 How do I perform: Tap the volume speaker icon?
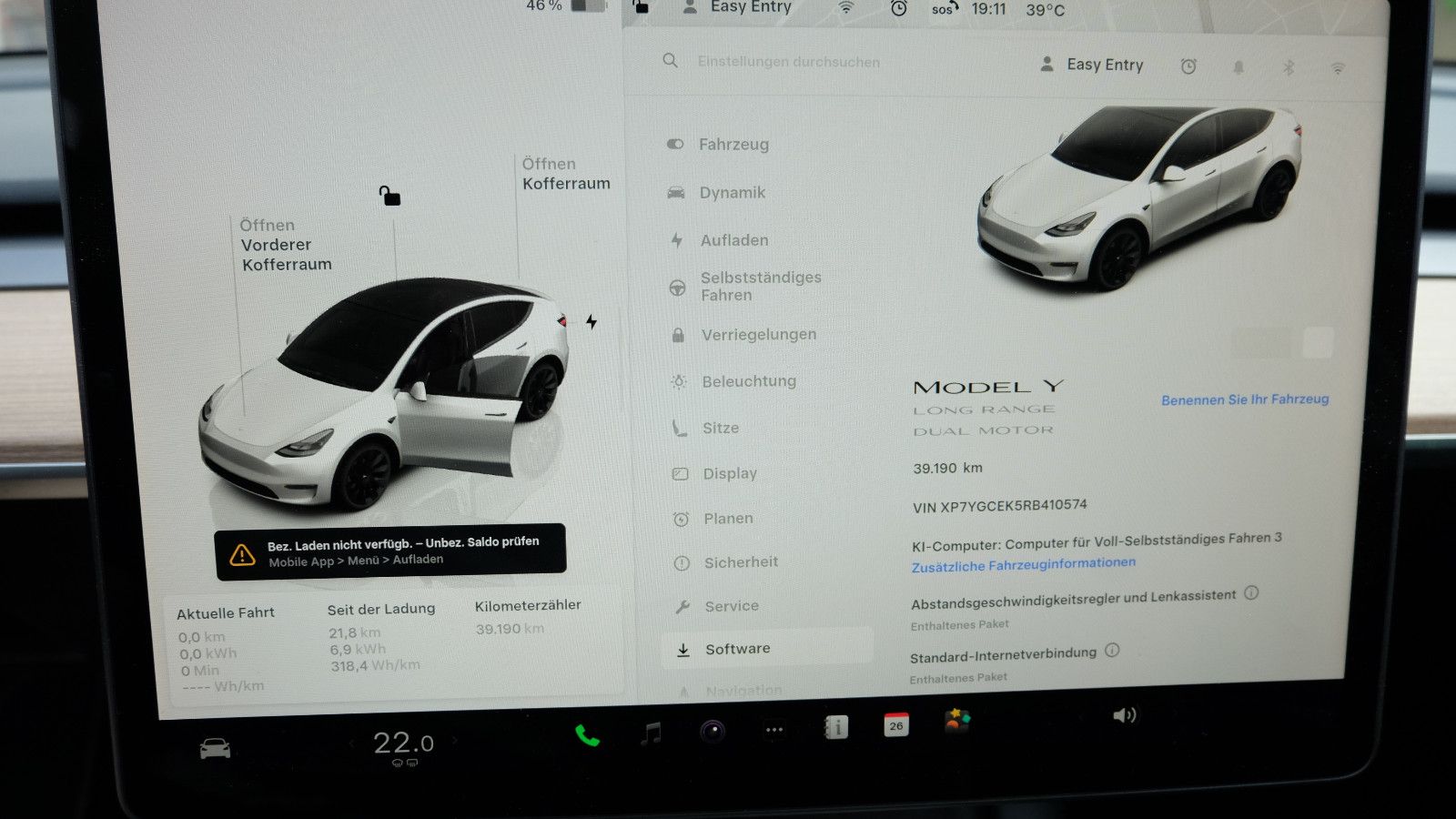1124,715
